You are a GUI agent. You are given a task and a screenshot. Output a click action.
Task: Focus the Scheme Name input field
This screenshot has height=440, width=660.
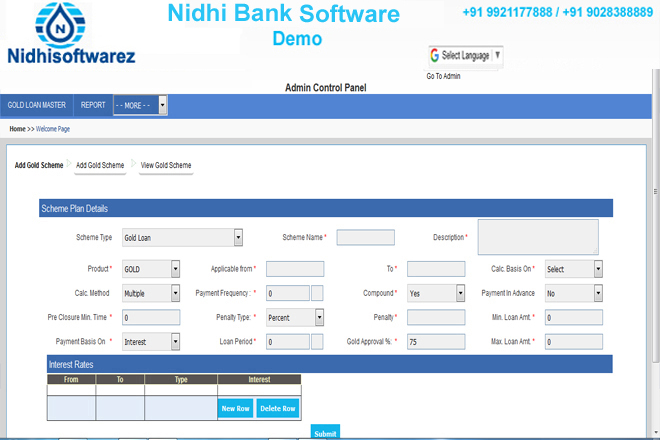coord(365,237)
